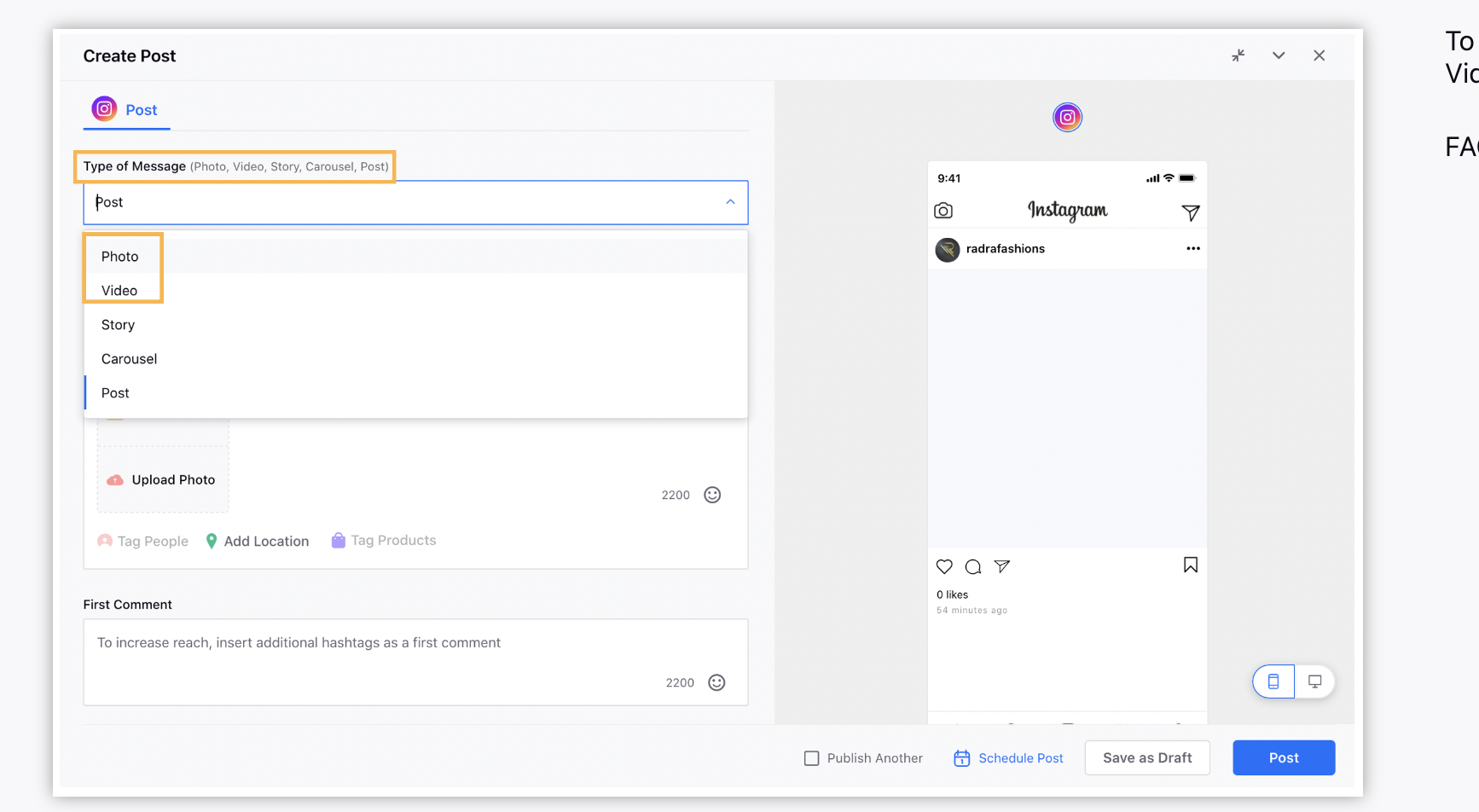Screen dimensions: 1479x812
Task: Click the 54 minutes ago timestamp
Action: coord(971,610)
